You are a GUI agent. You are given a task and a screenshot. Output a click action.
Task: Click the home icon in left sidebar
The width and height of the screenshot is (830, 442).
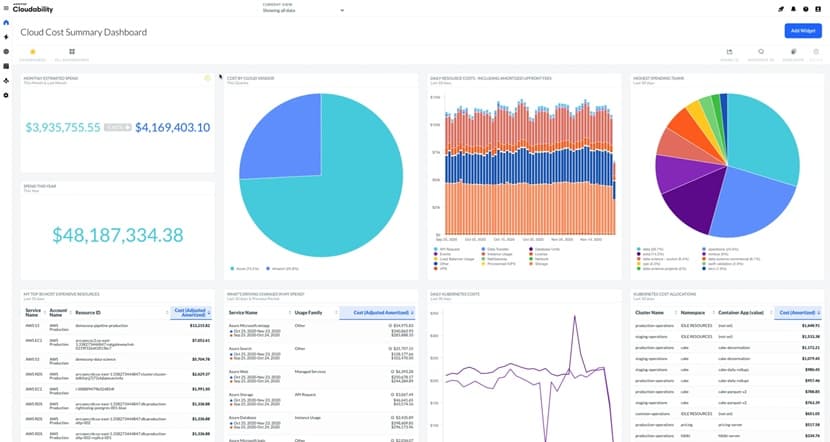point(6,23)
